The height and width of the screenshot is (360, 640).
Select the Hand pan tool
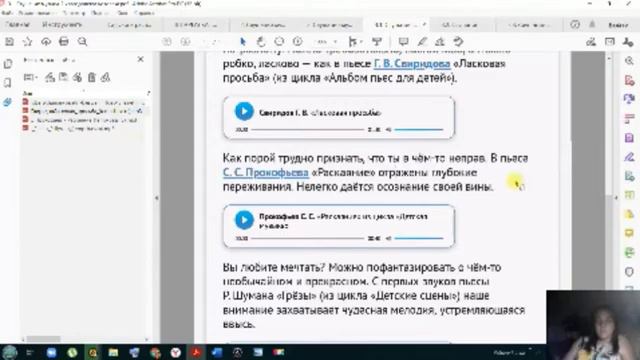pos(261,42)
